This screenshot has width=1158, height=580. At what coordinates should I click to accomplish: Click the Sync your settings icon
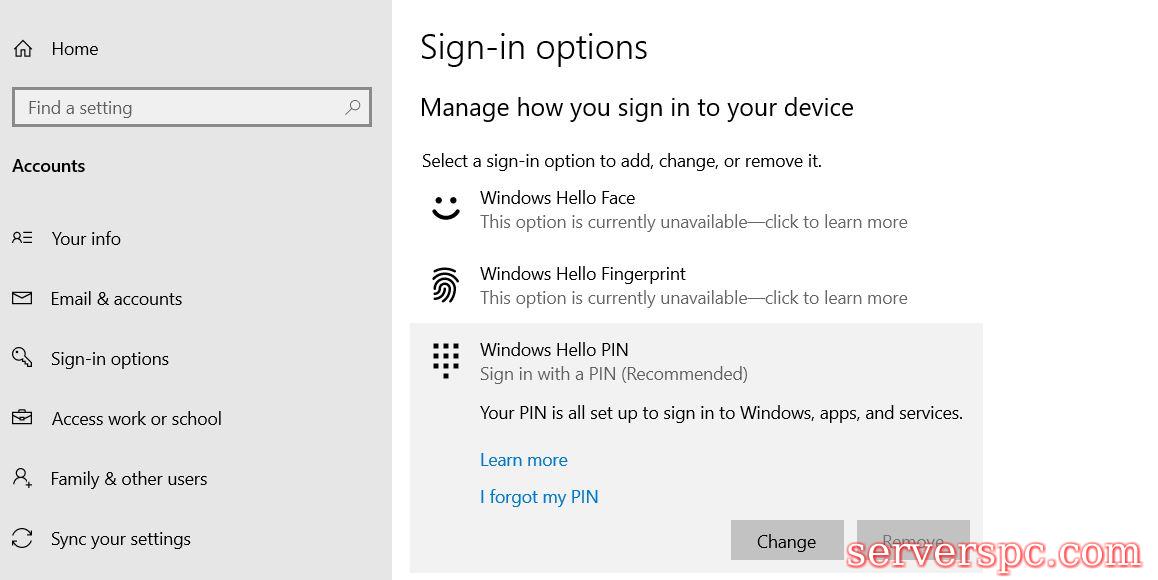22,538
